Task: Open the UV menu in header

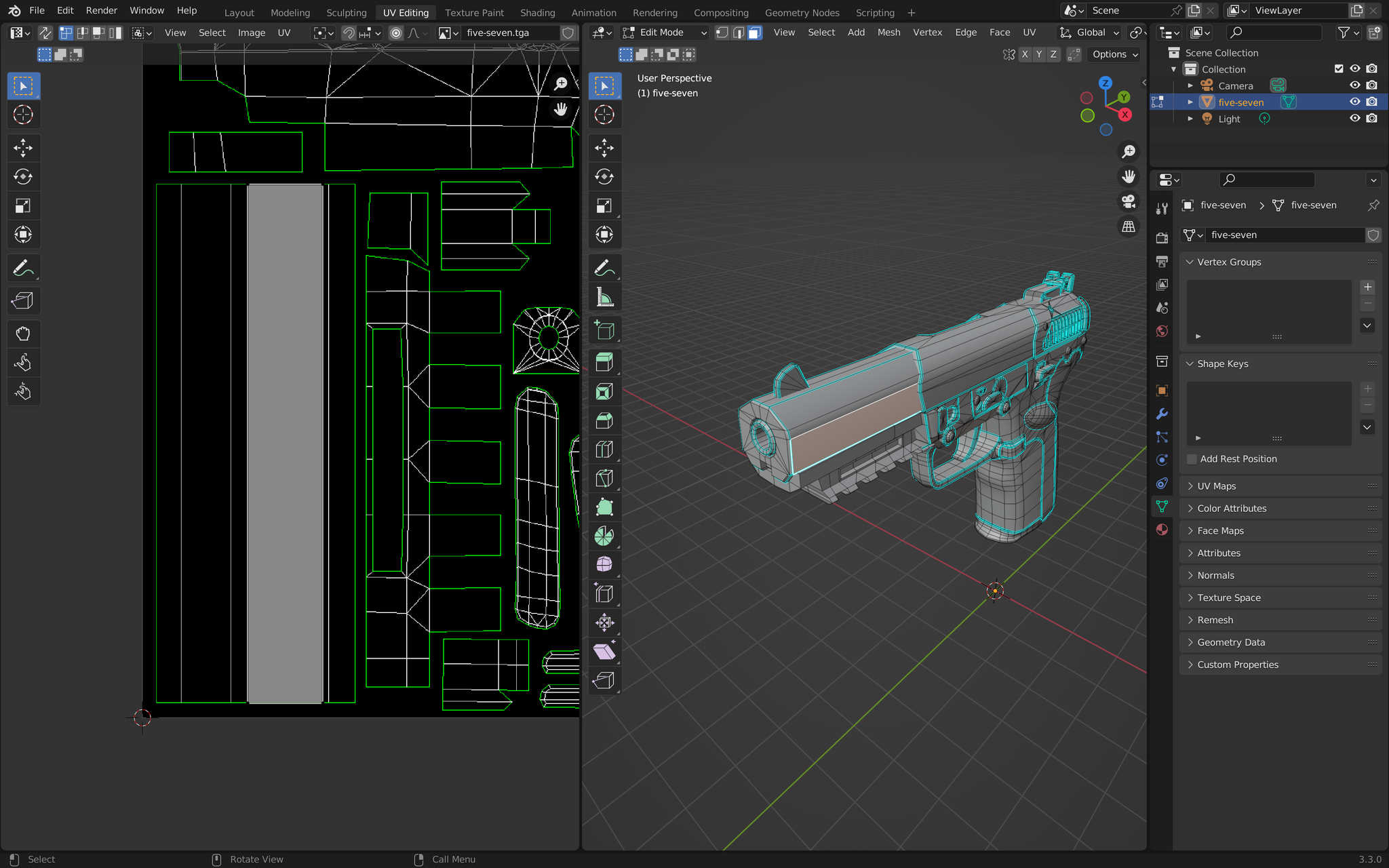Action: click(283, 33)
